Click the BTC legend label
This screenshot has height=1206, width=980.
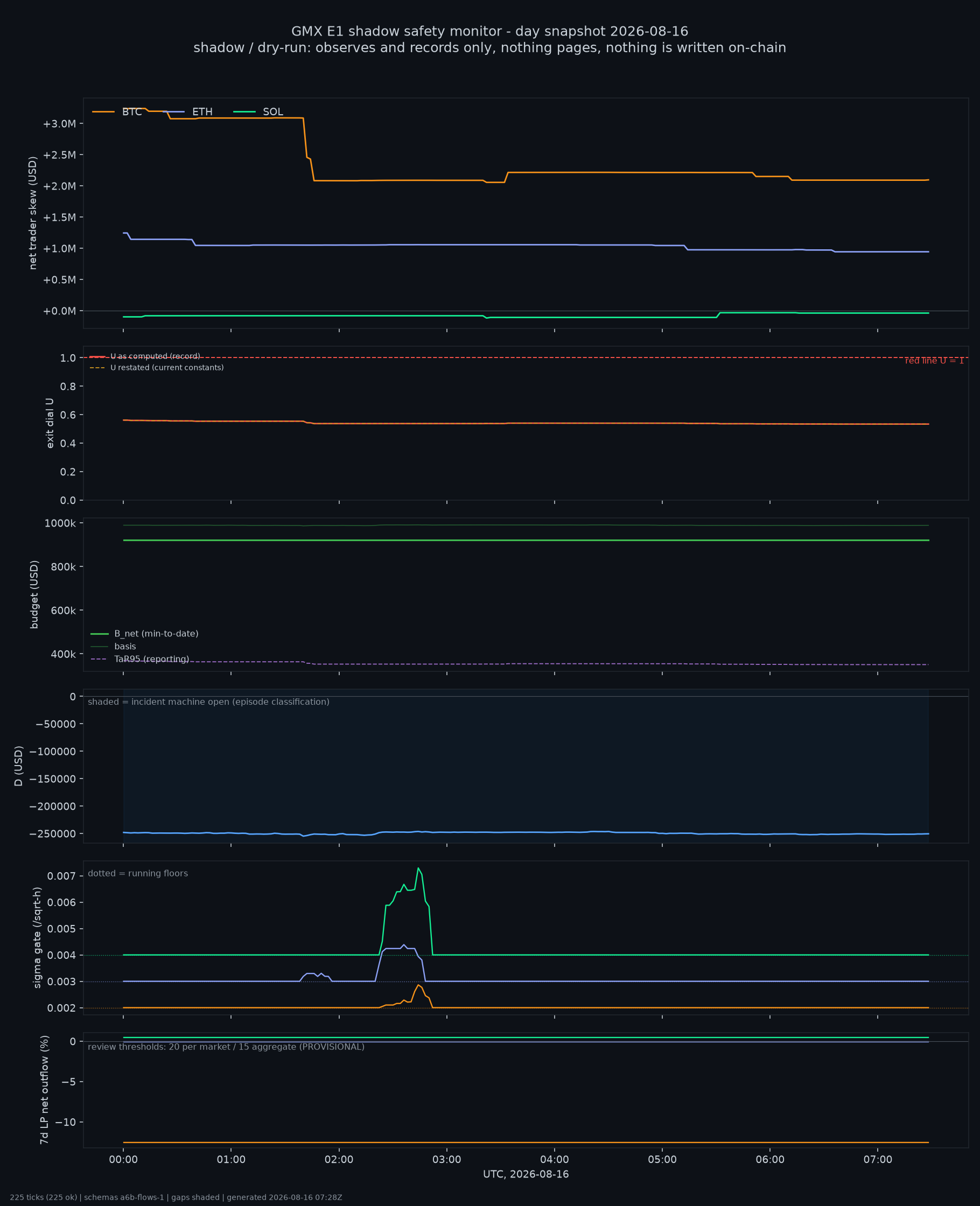(132, 112)
